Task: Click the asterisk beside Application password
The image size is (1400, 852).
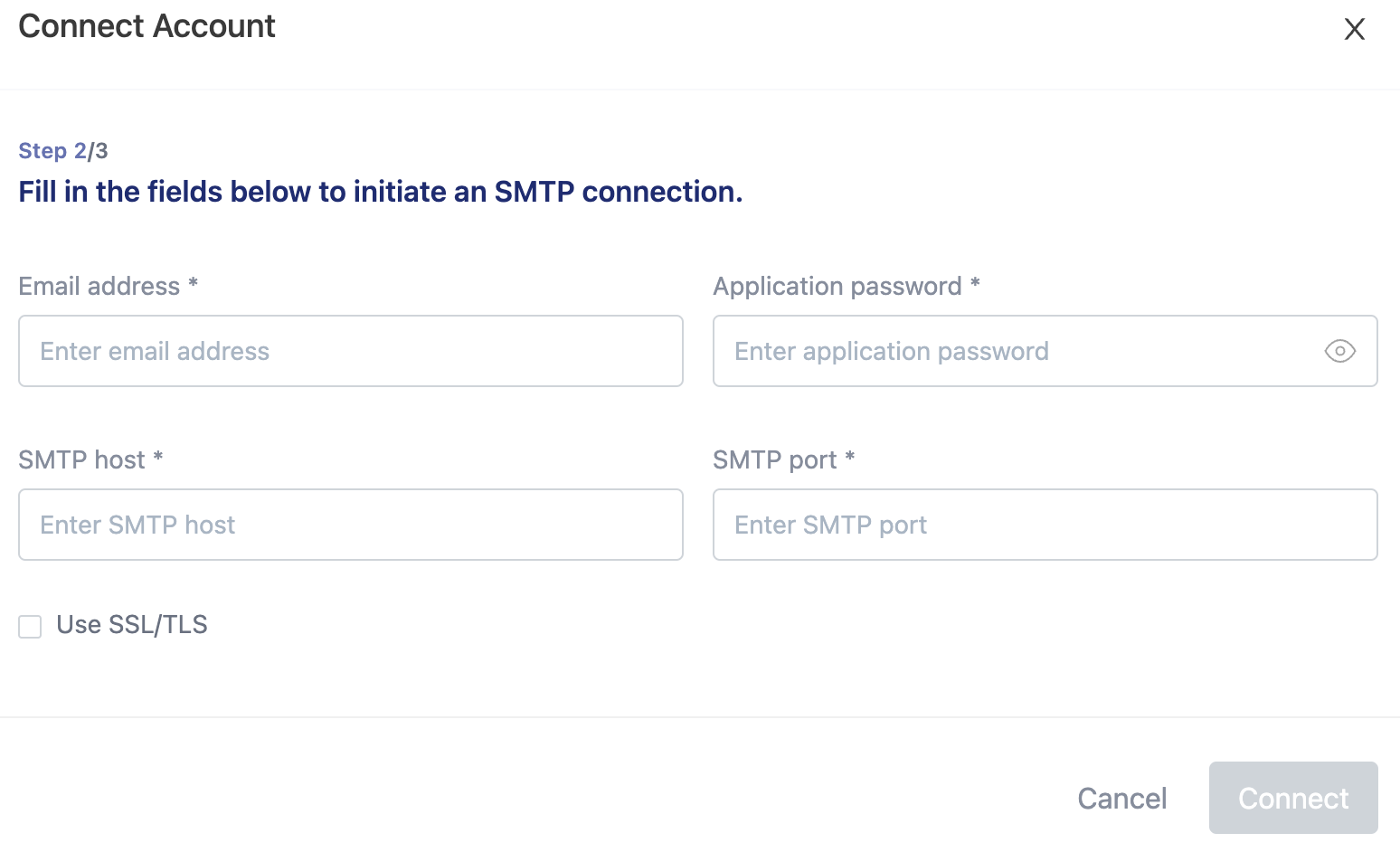Action: coord(975,285)
